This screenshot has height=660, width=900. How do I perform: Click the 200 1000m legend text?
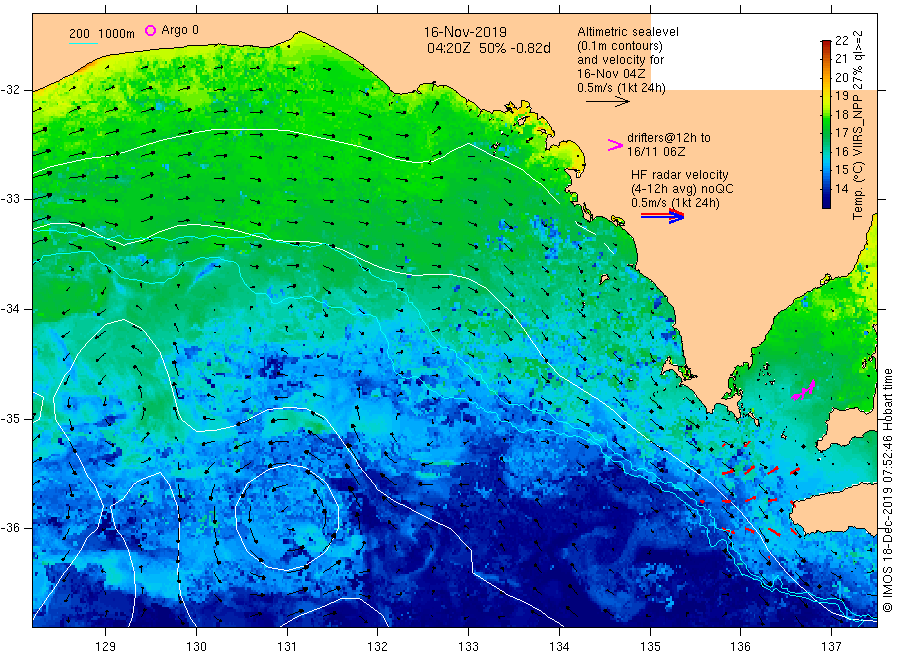(102, 34)
